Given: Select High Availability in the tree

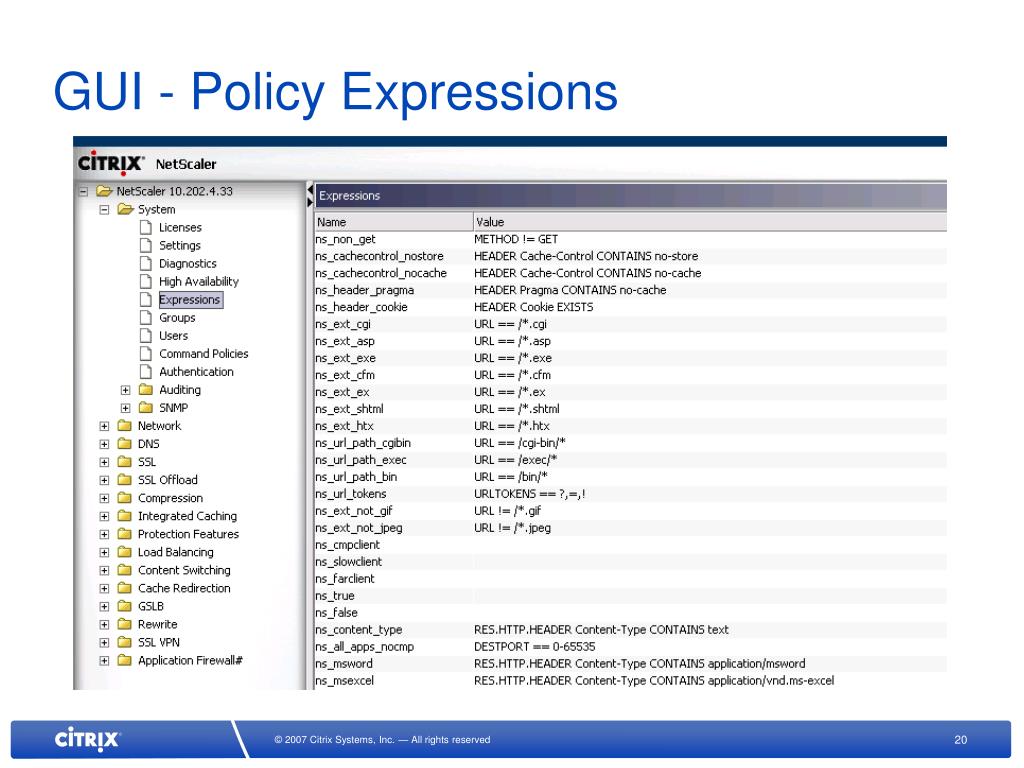Looking at the screenshot, I should coord(199,281).
